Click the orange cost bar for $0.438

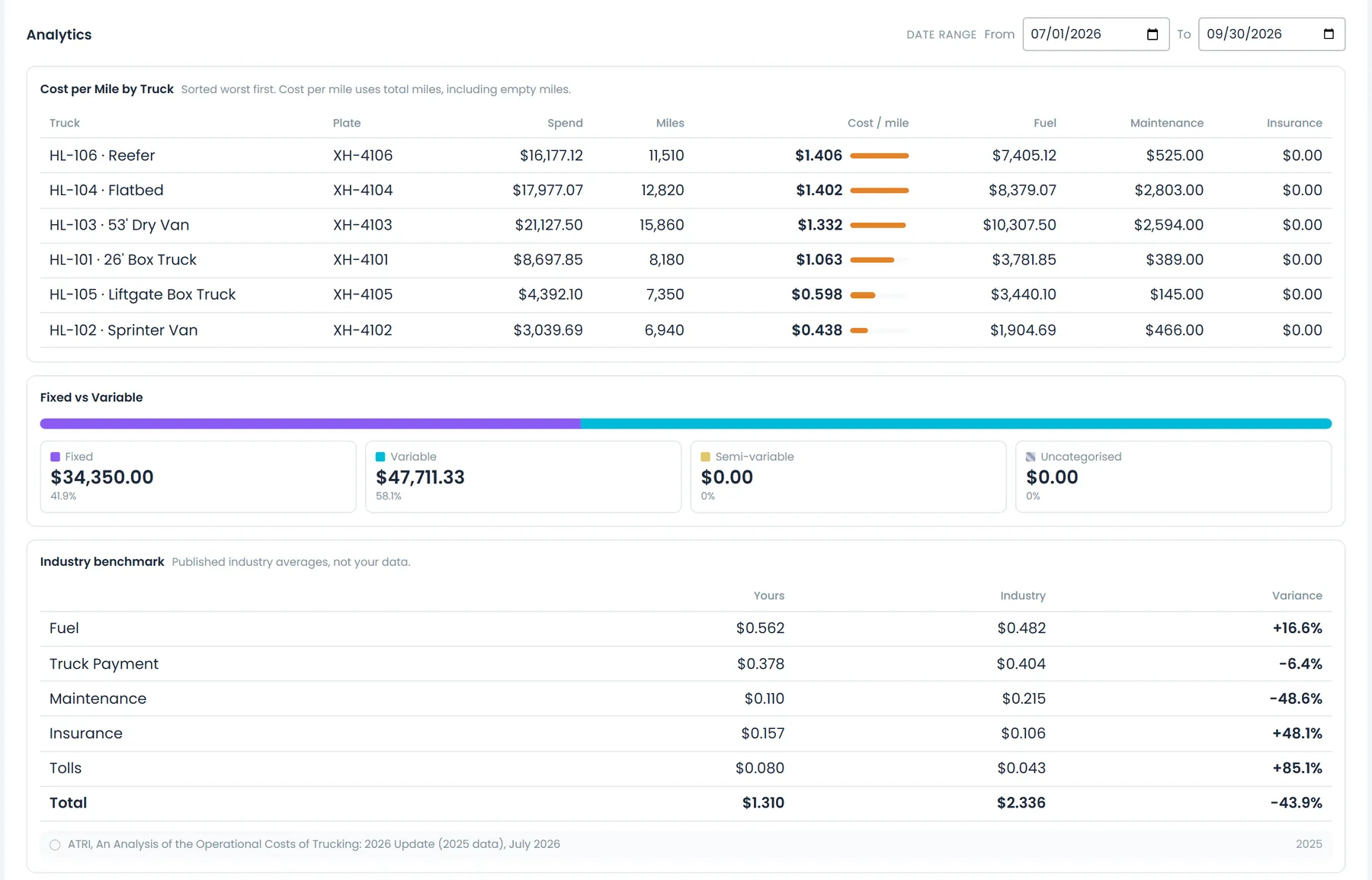click(x=859, y=330)
